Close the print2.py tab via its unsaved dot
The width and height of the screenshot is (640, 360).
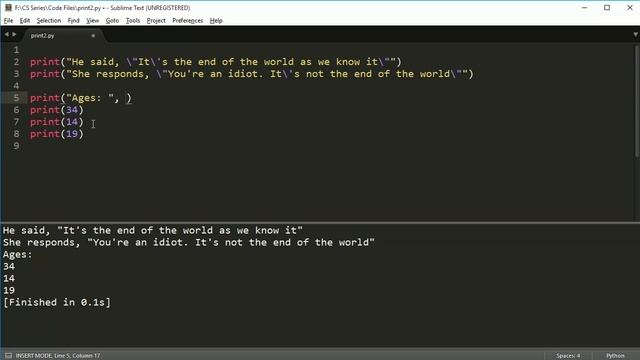(93, 36)
